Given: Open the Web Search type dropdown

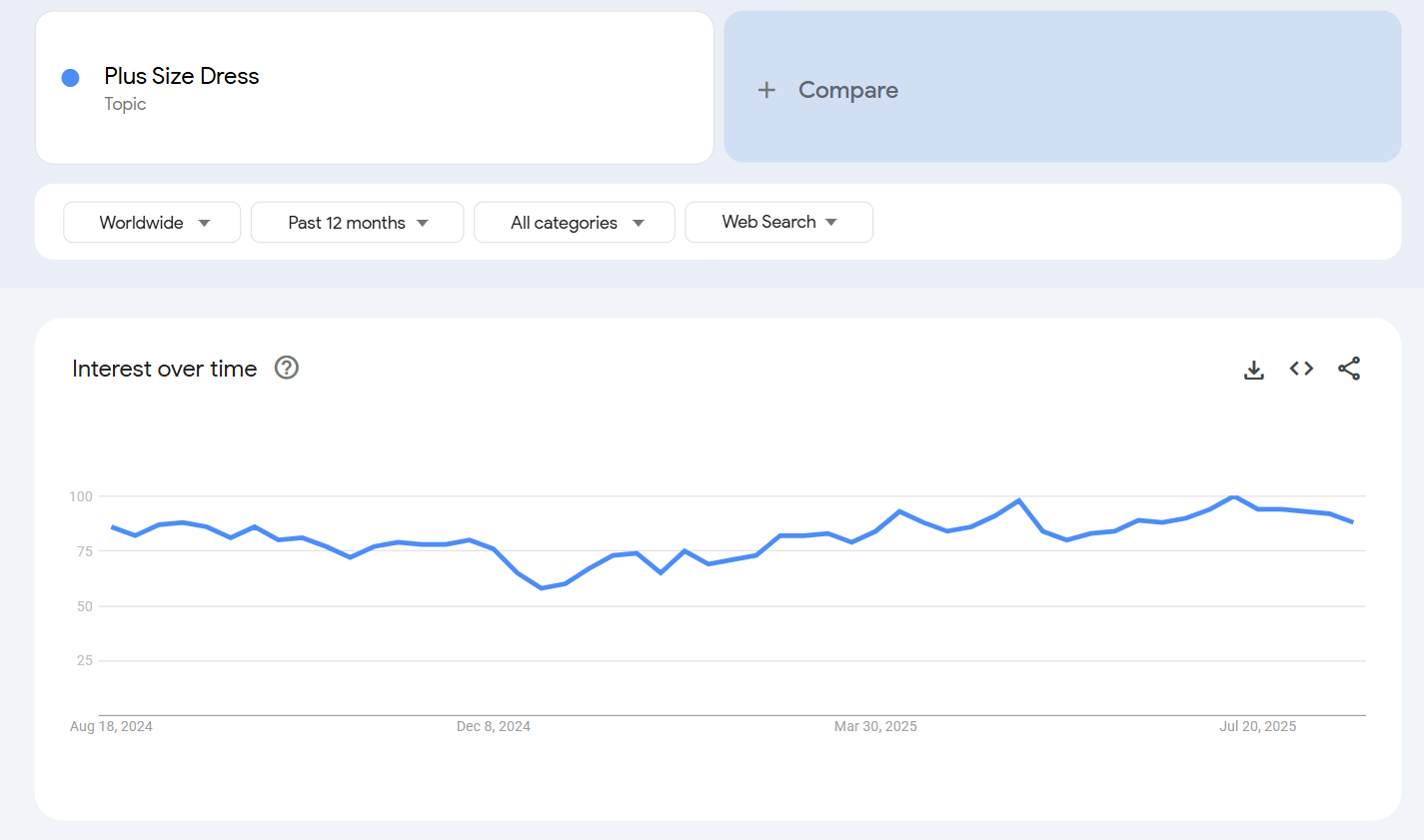Looking at the screenshot, I should 778,222.
